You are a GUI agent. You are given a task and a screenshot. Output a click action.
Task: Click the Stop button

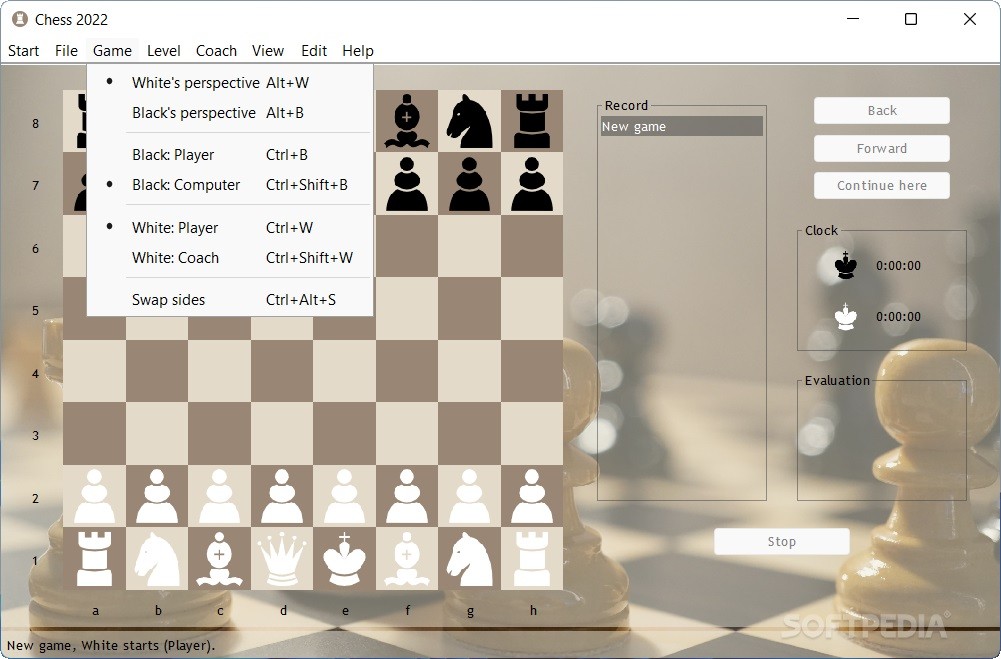pyautogui.click(x=781, y=542)
